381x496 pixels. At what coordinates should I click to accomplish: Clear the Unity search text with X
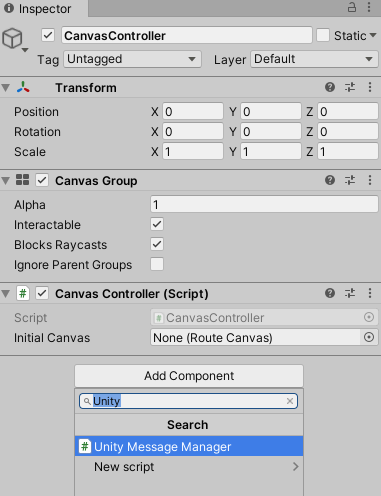pos(290,401)
